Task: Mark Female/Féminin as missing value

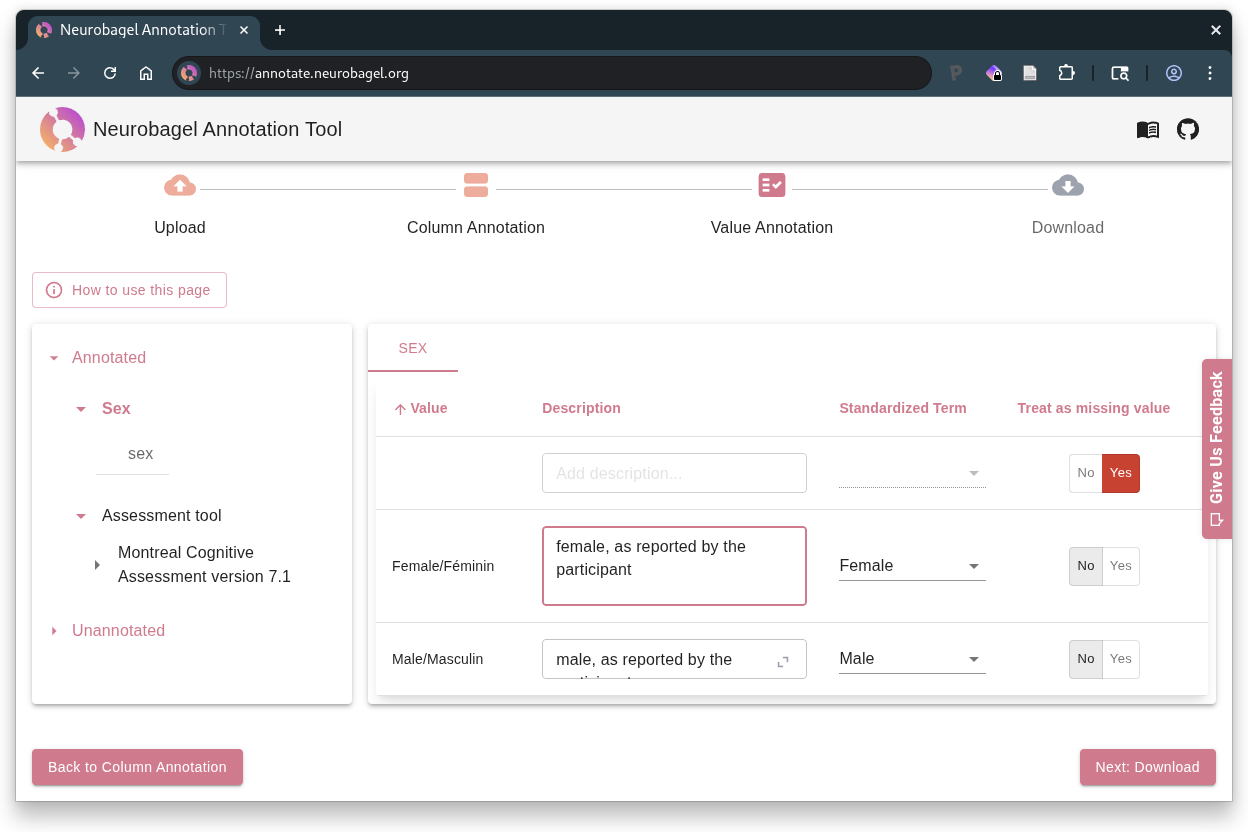Action: point(1120,566)
